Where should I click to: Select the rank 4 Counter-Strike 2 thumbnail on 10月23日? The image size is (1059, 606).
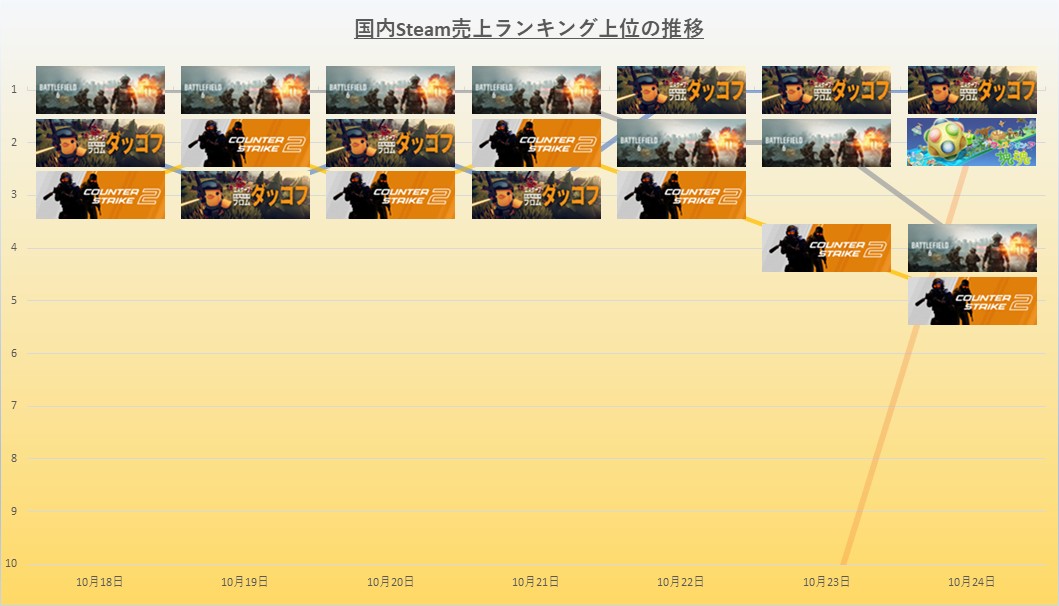[x=826, y=248]
